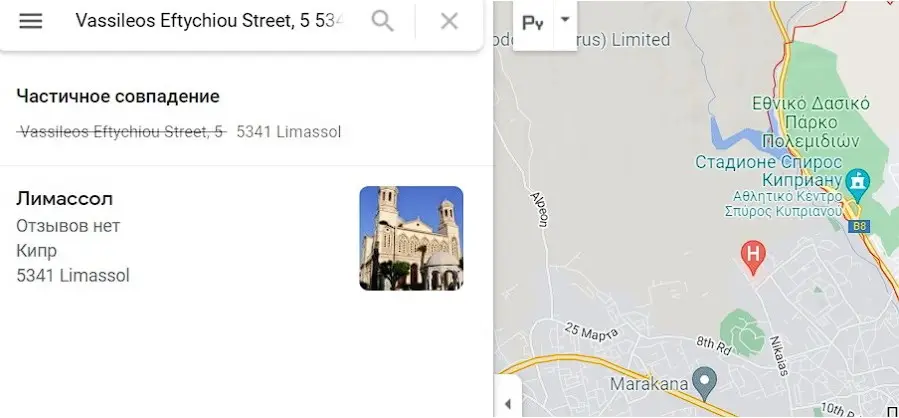Open the hamburger main menu
Image resolution: width=899 pixels, height=418 pixels.
pyautogui.click(x=31, y=21)
